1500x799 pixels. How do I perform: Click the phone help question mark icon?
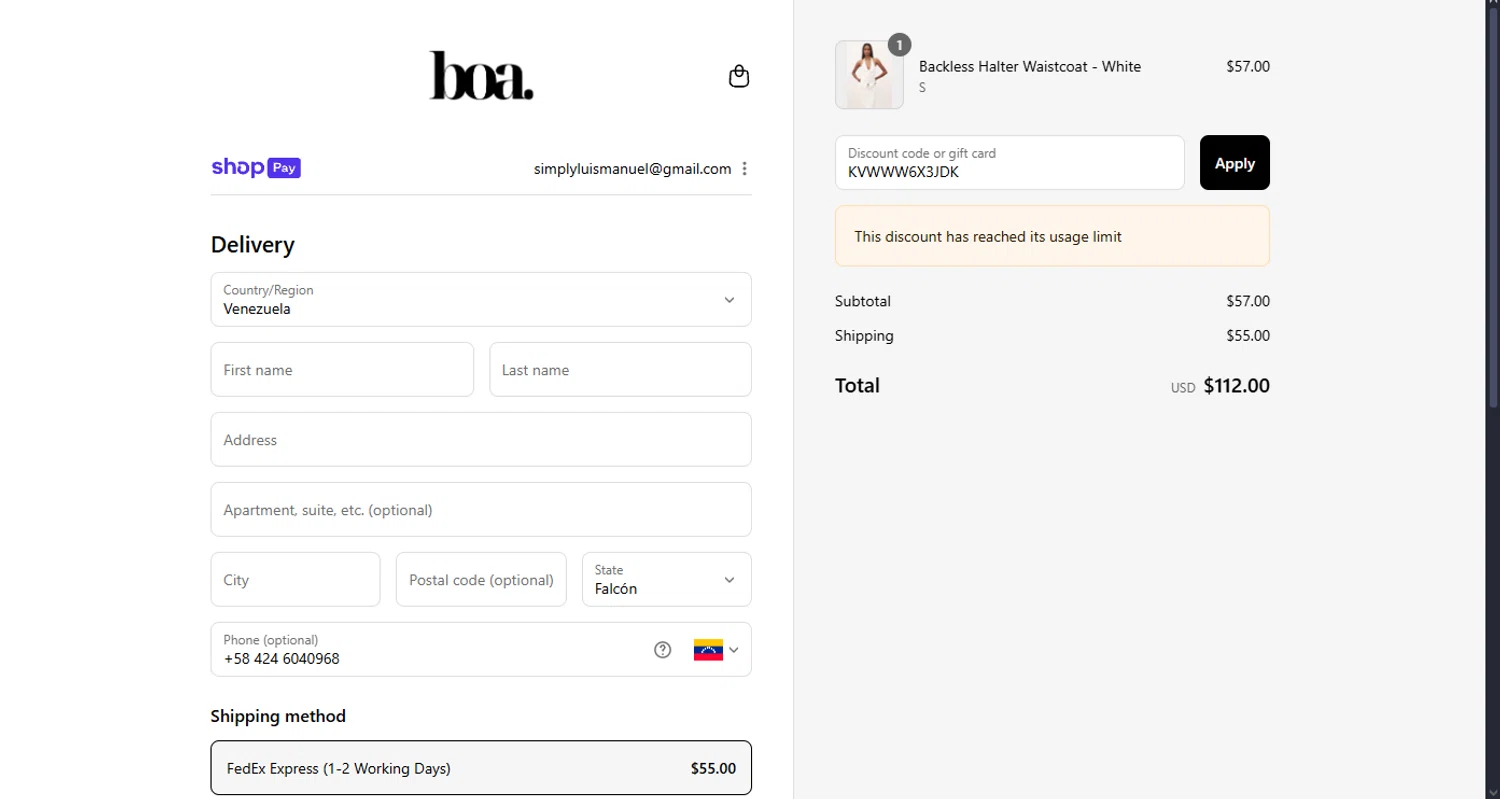point(662,650)
